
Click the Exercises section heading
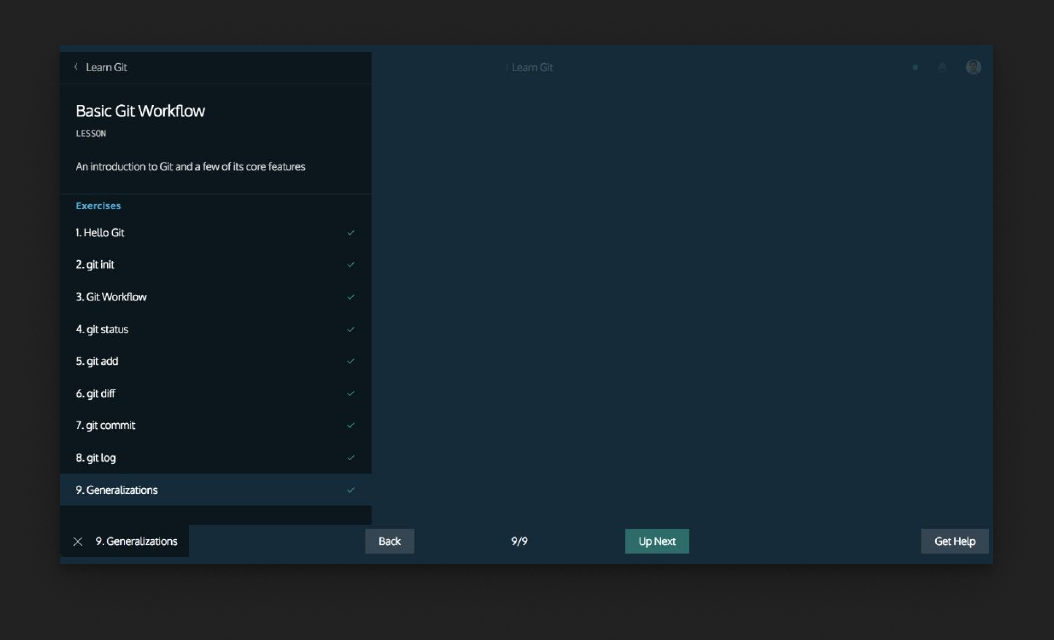[x=98, y=206]
